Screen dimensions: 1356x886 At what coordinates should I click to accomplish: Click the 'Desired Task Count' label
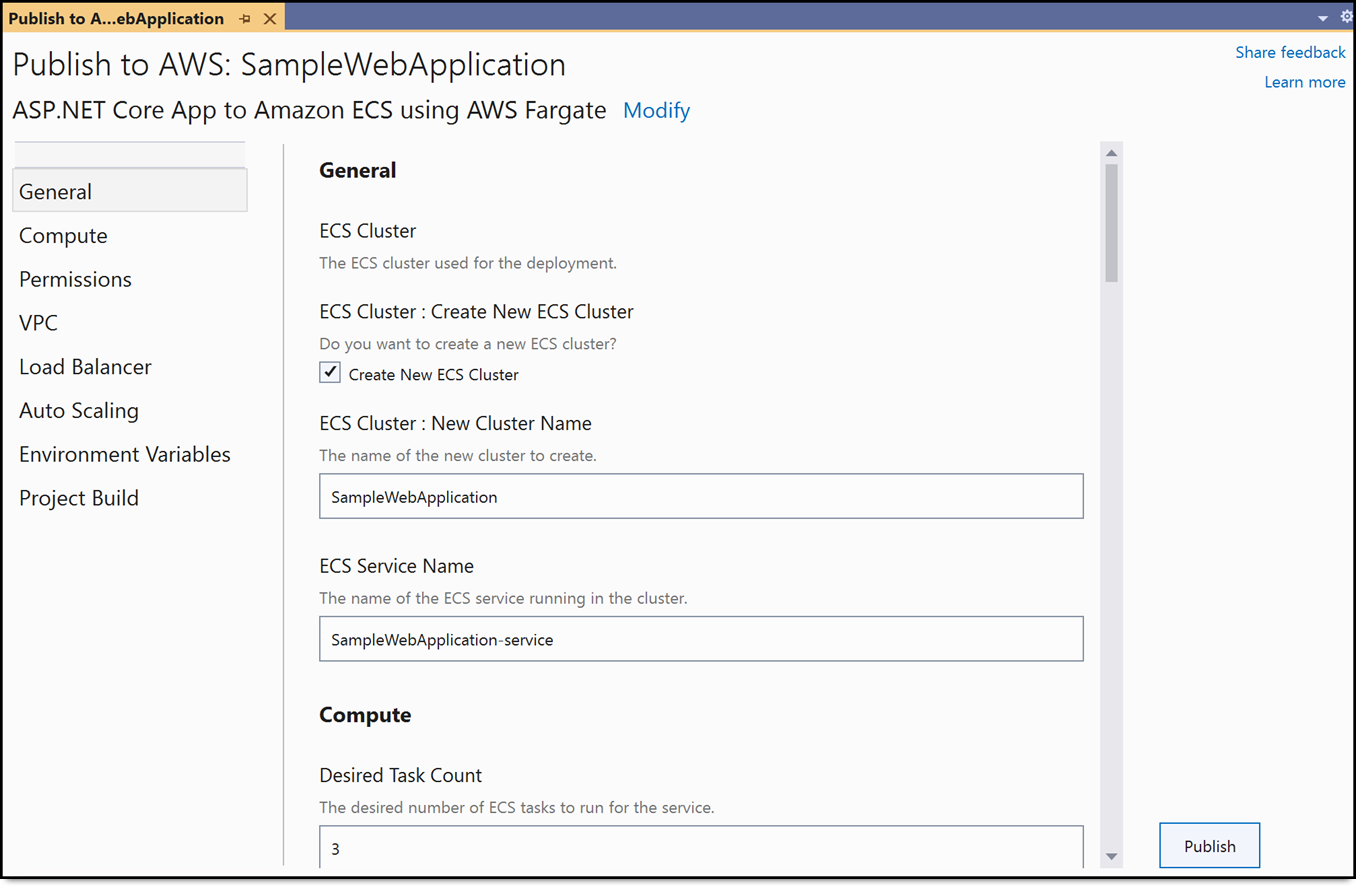(x=400, y=775)
